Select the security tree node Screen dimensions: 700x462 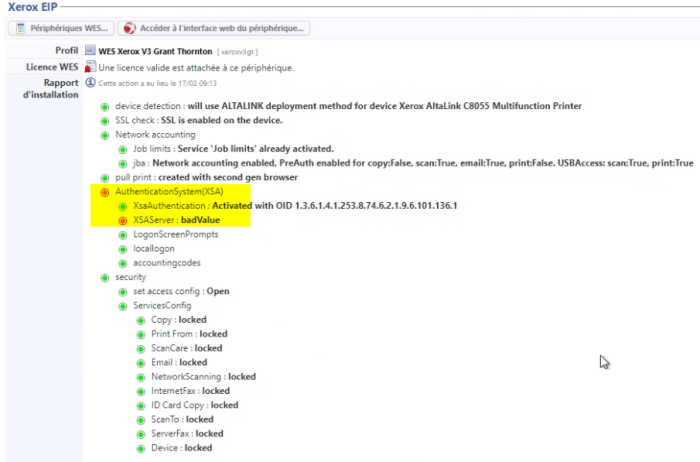(130, 277)
